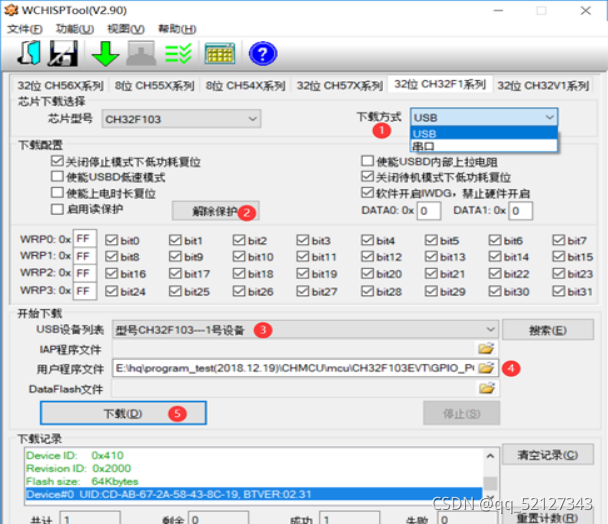
Task: Click the download log scrollbar thumb
Action: (x=491, y=483)
